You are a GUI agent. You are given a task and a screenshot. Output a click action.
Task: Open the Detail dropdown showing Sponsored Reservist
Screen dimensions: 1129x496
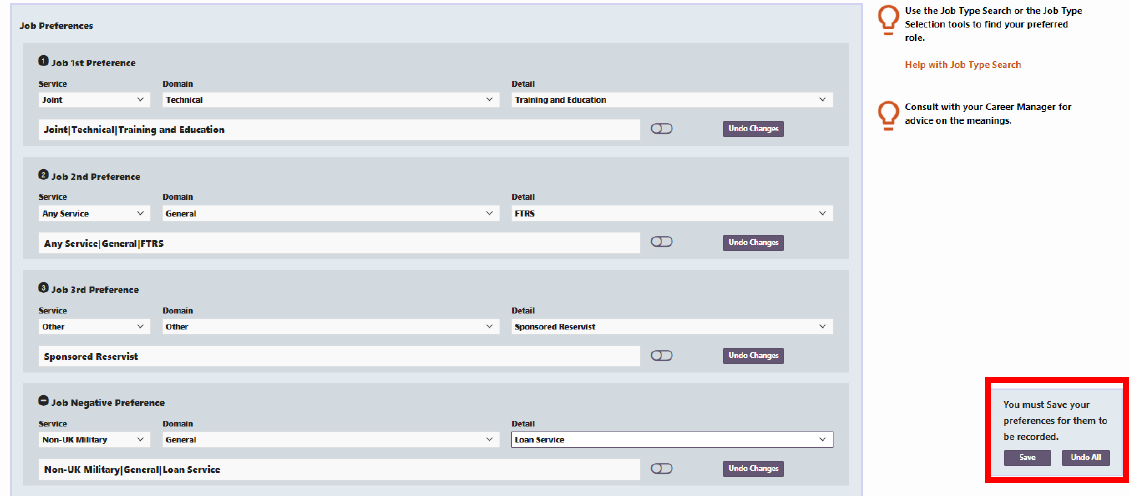pos(672,327)
